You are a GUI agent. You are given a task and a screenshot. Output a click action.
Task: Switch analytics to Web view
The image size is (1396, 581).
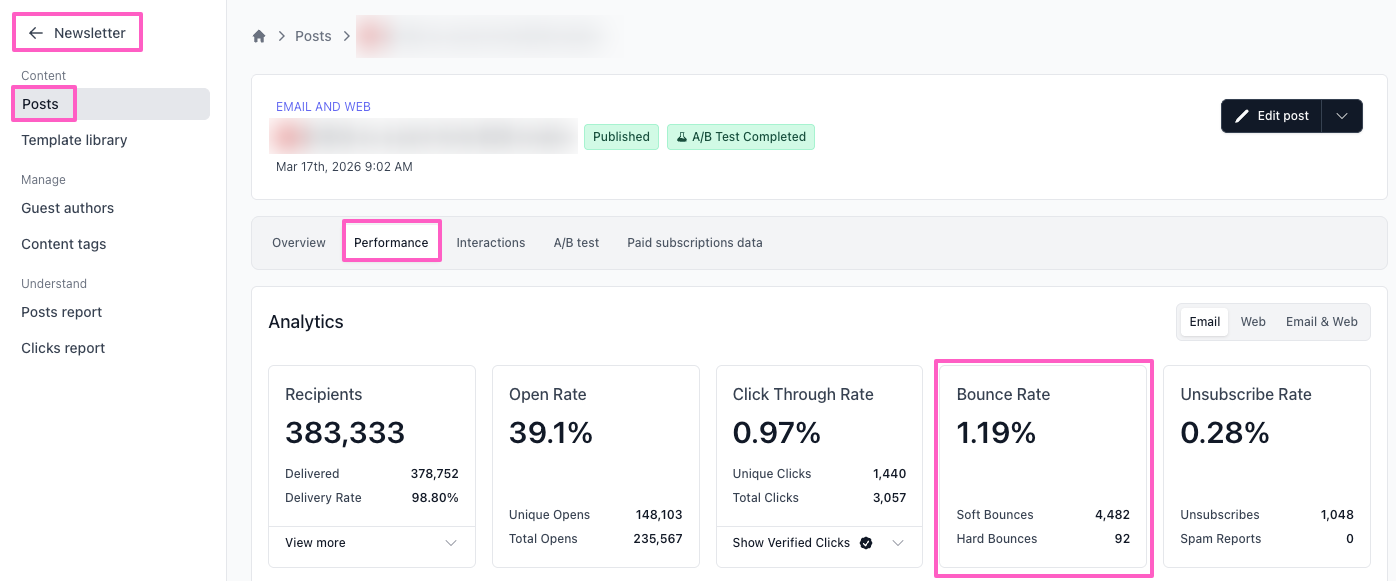pos(1253,322)
